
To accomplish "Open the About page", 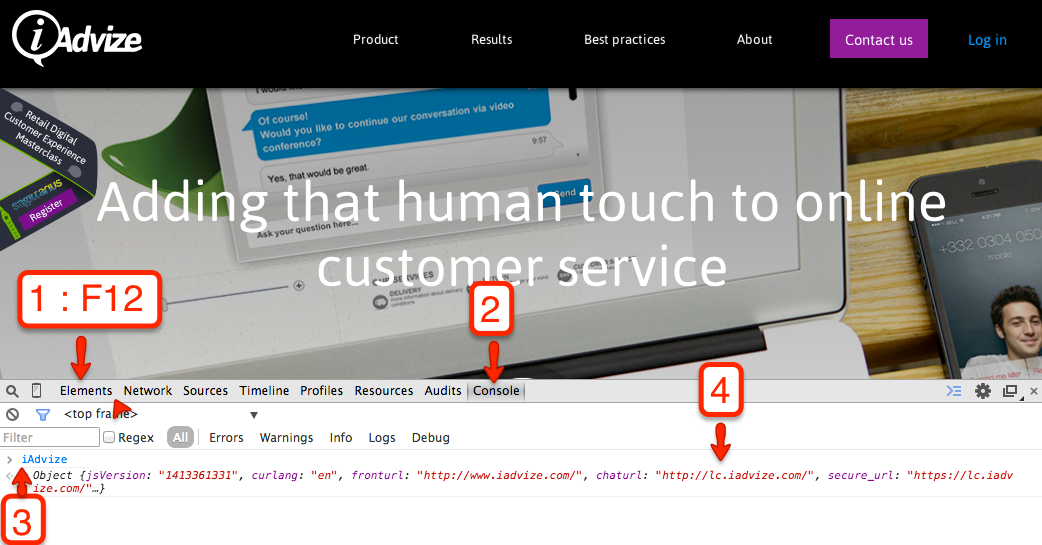I will [754, 39].
